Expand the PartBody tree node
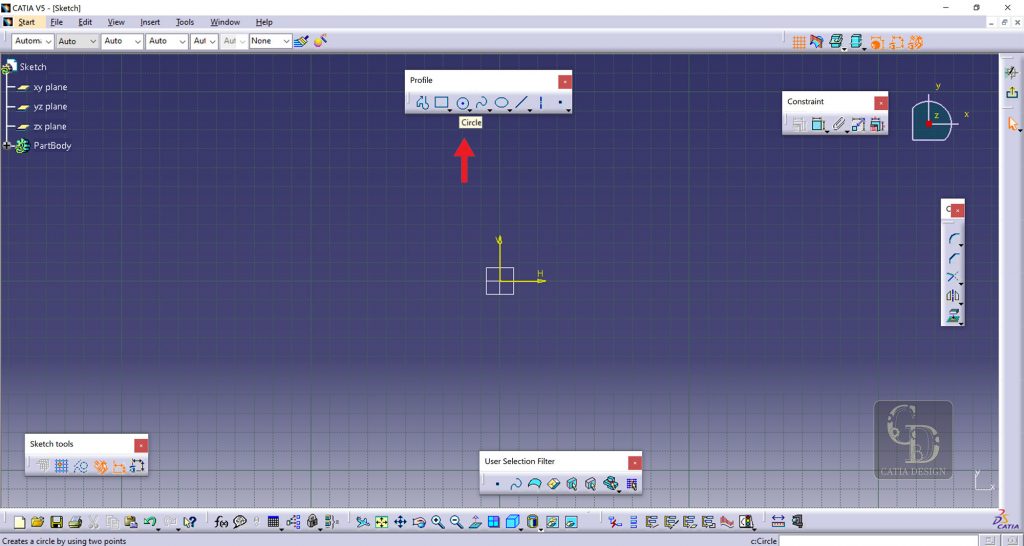The height and width of the screenshot is (546, 1024). pos(6,146)
